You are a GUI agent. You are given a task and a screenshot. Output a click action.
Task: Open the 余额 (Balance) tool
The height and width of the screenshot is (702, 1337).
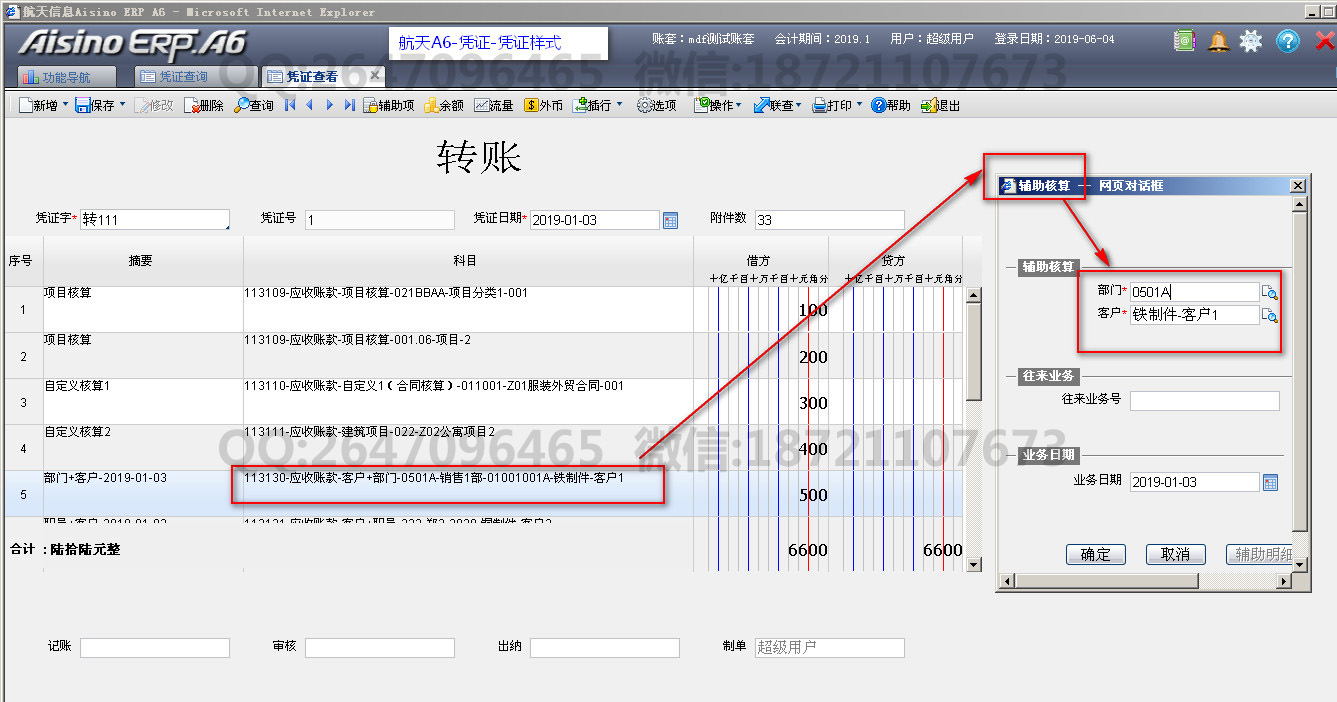431,105
